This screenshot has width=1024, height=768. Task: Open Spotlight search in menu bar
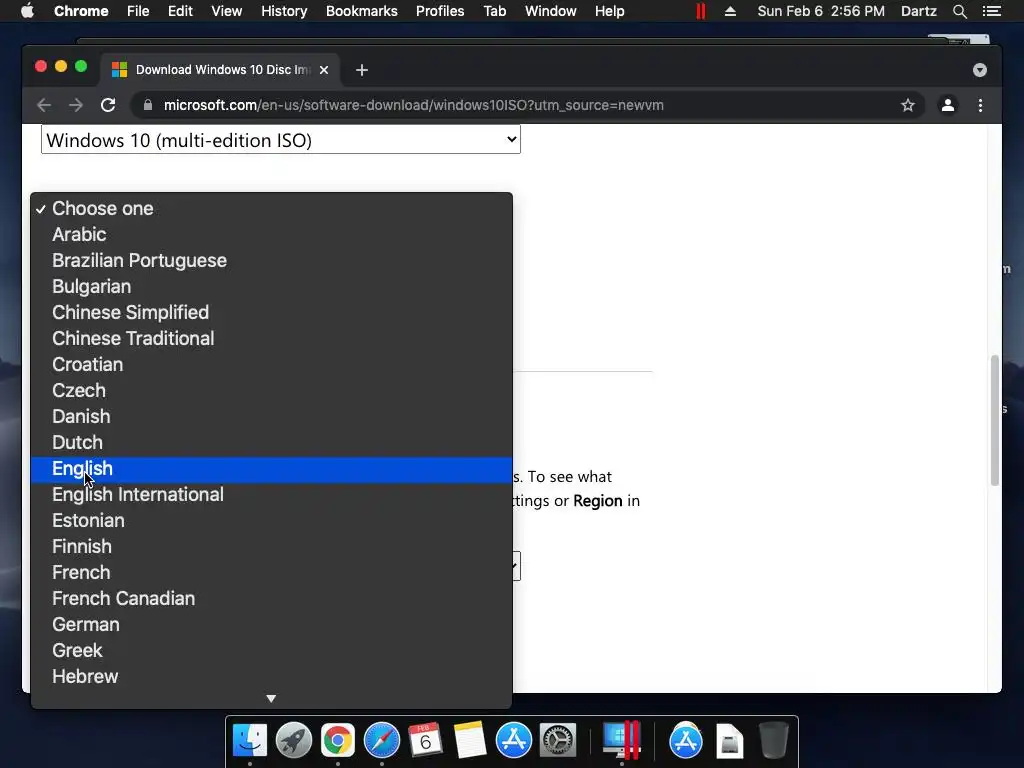click(x=959, y=11)
